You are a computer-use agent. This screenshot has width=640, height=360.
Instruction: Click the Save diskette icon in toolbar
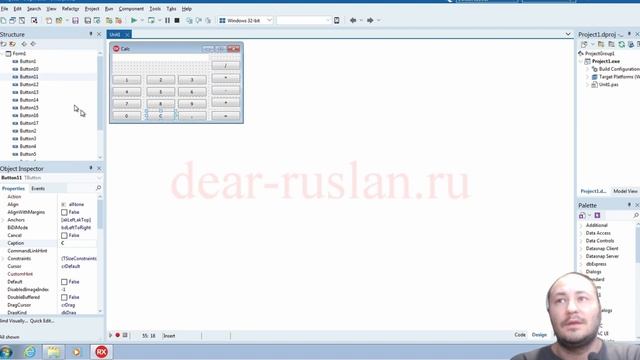coord(75,20)
